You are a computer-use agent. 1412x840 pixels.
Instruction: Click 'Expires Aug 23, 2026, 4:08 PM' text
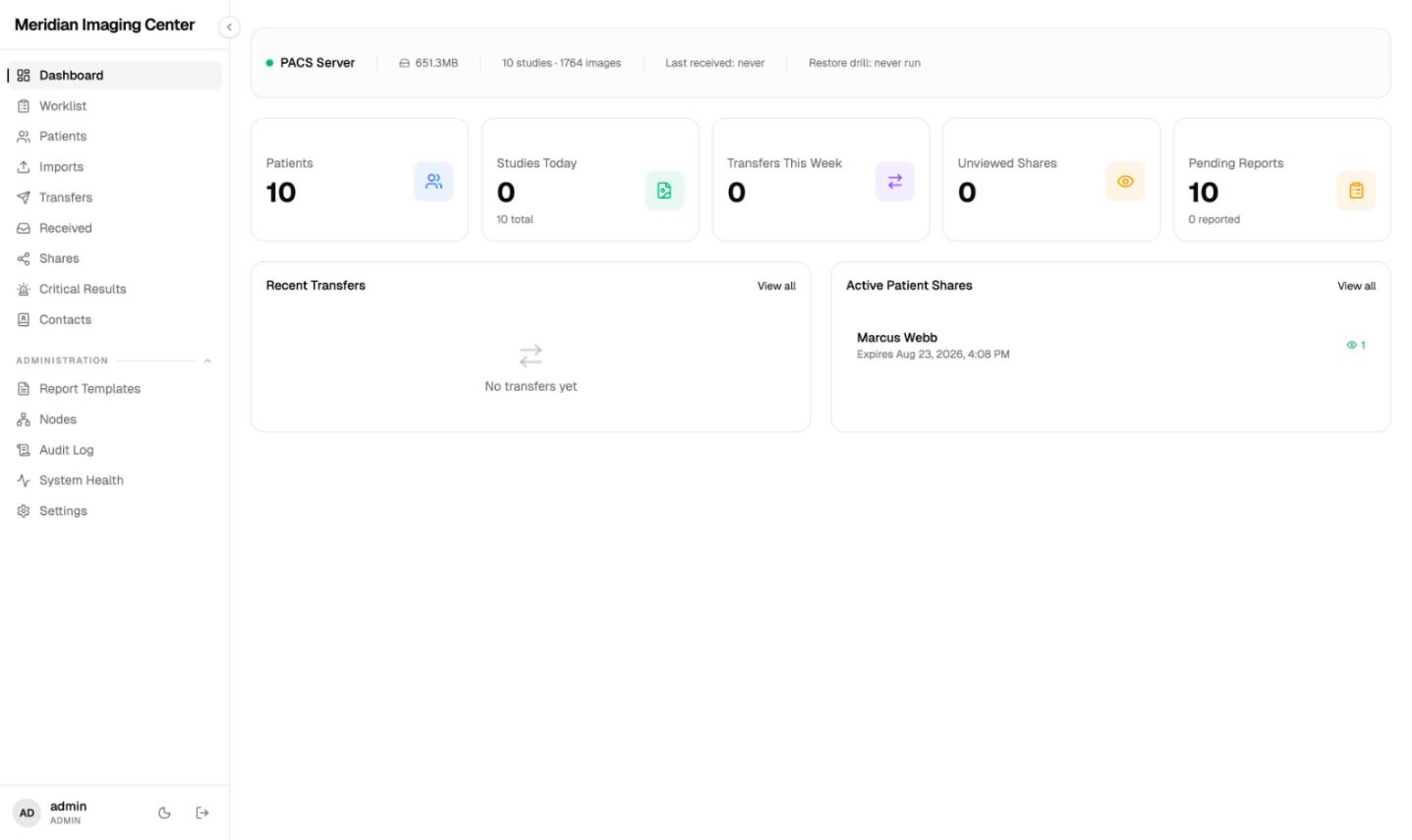click(x=932, y=355)
